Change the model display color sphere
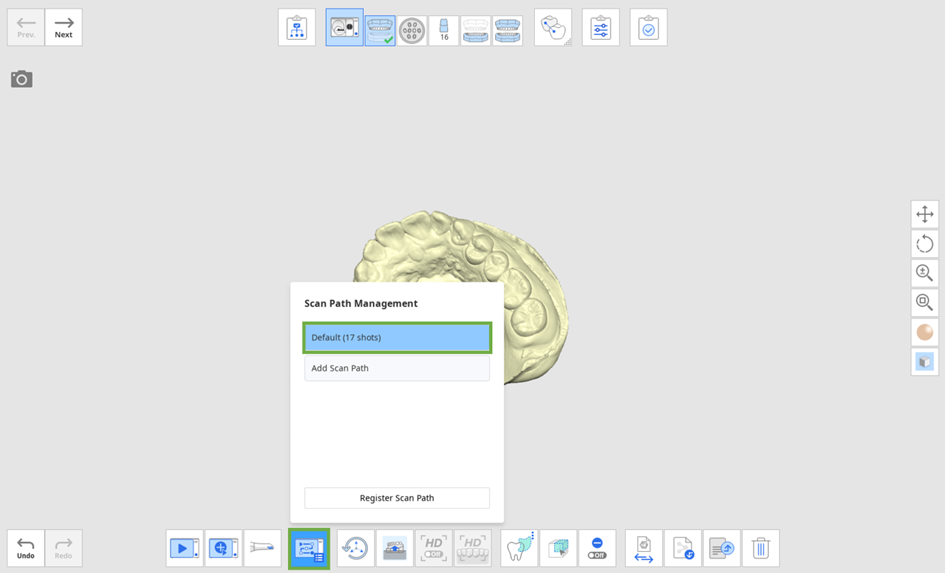This screenshot has height=573, width=945. (x=925, y=332)
